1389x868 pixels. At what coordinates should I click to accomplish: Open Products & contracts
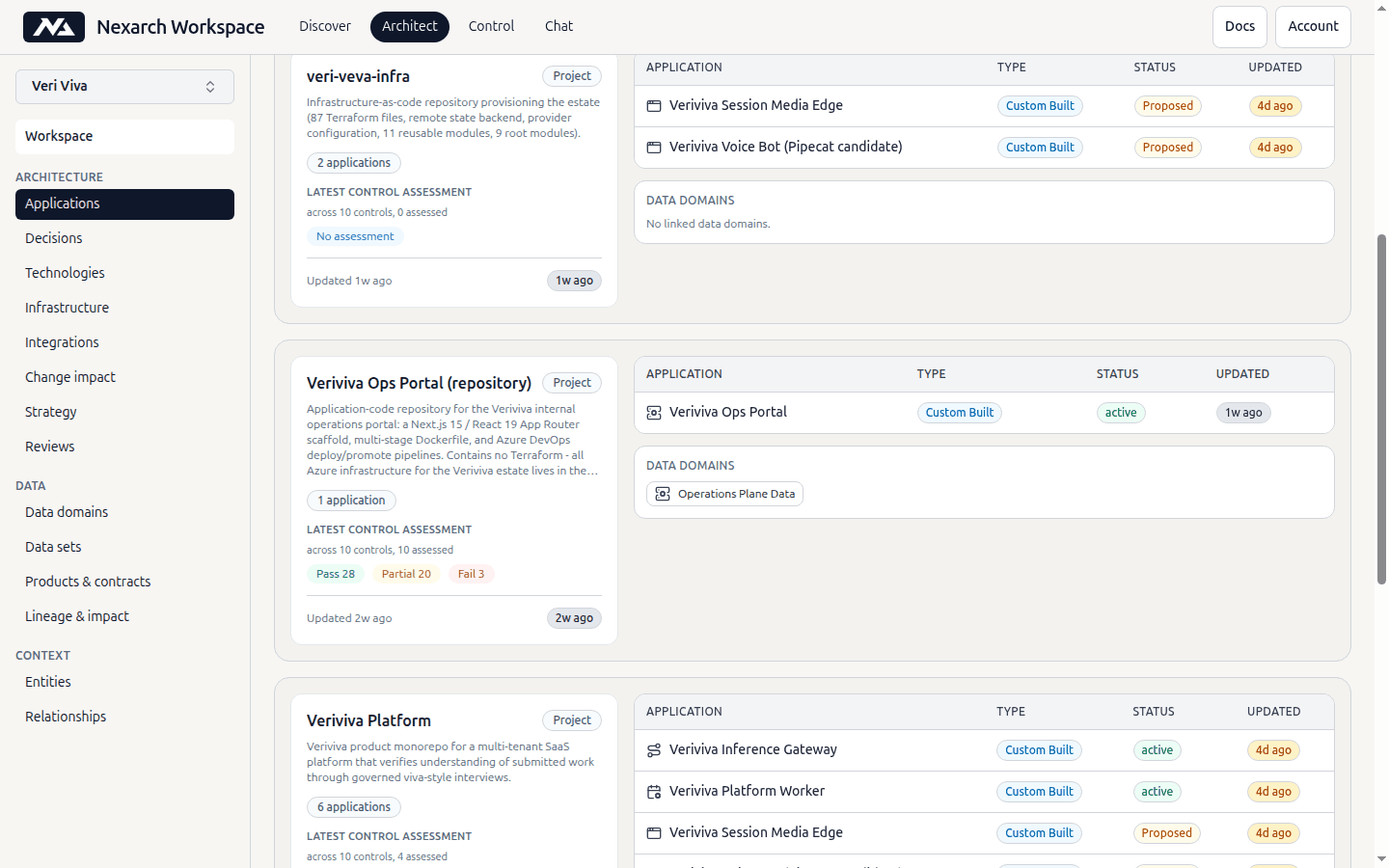(x=124, y=583)
